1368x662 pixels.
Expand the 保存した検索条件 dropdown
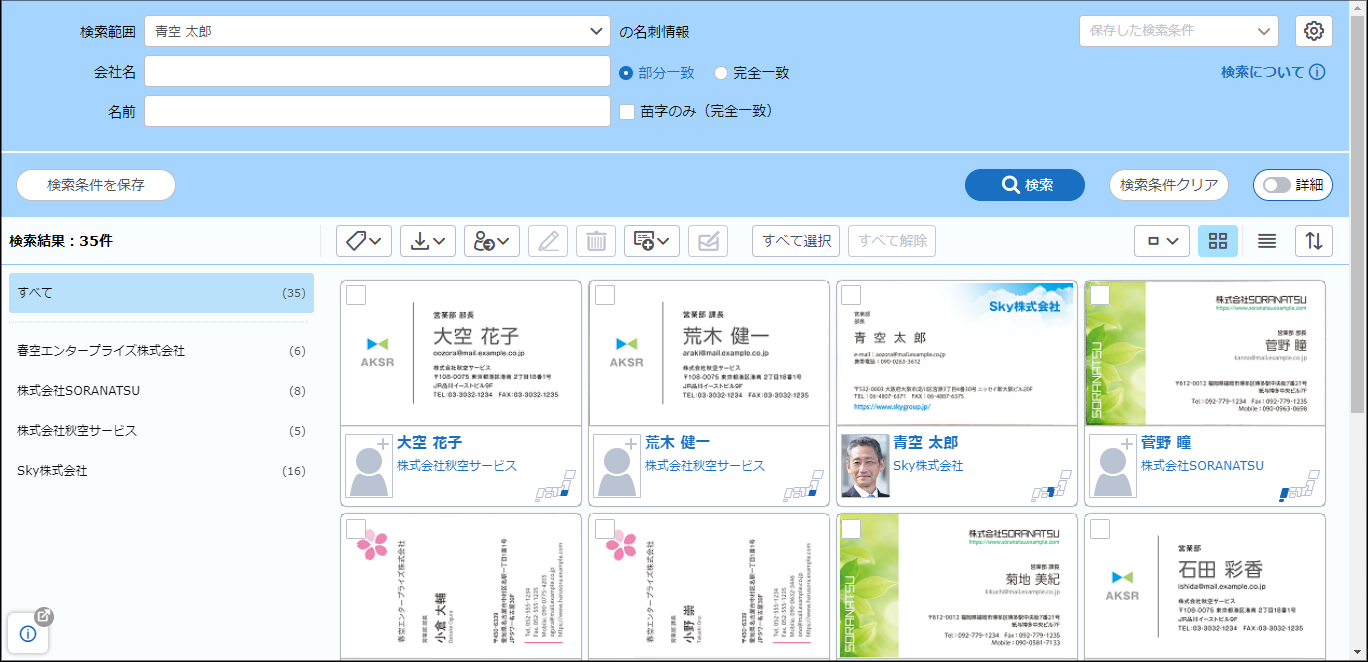pyautogui.click(x=1178, y=31)
